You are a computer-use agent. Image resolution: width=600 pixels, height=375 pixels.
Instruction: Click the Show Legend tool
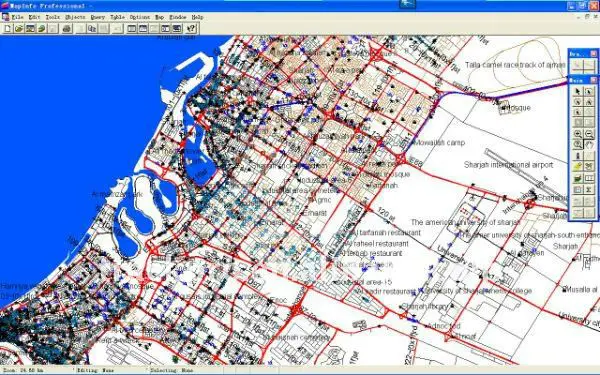coord(578,189)
